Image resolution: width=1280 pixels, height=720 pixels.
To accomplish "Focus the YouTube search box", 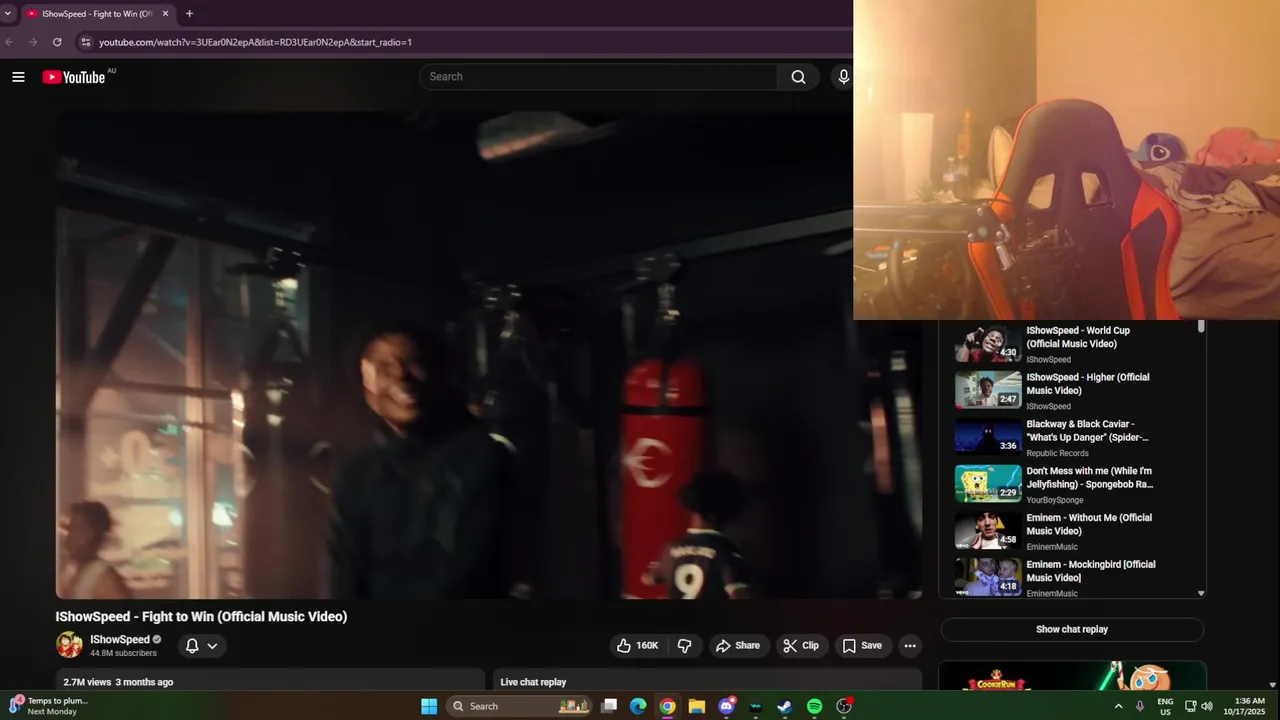I will click(x=598, y=77).
